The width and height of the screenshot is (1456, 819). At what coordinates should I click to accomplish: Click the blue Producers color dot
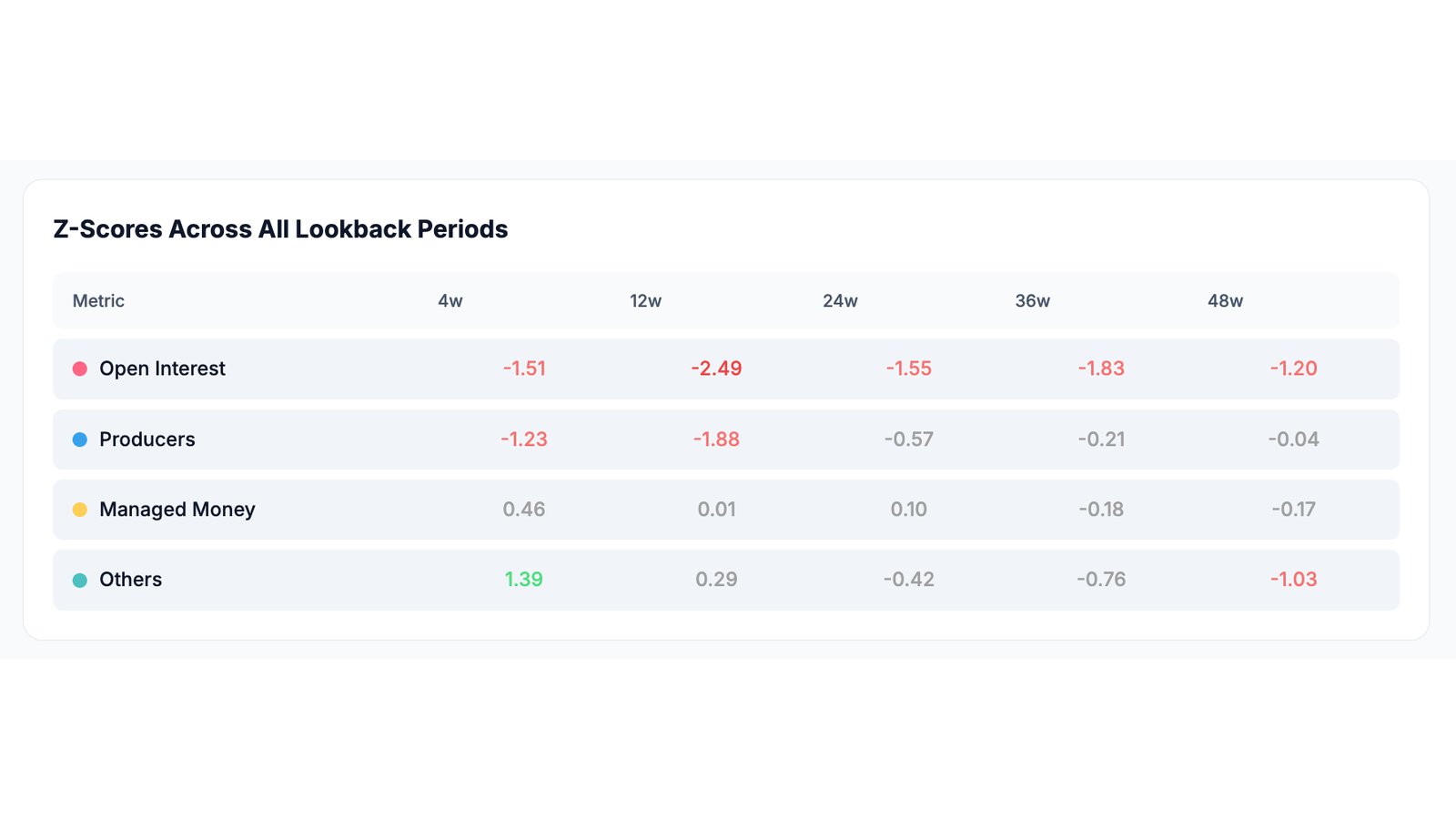click(80, 440)
